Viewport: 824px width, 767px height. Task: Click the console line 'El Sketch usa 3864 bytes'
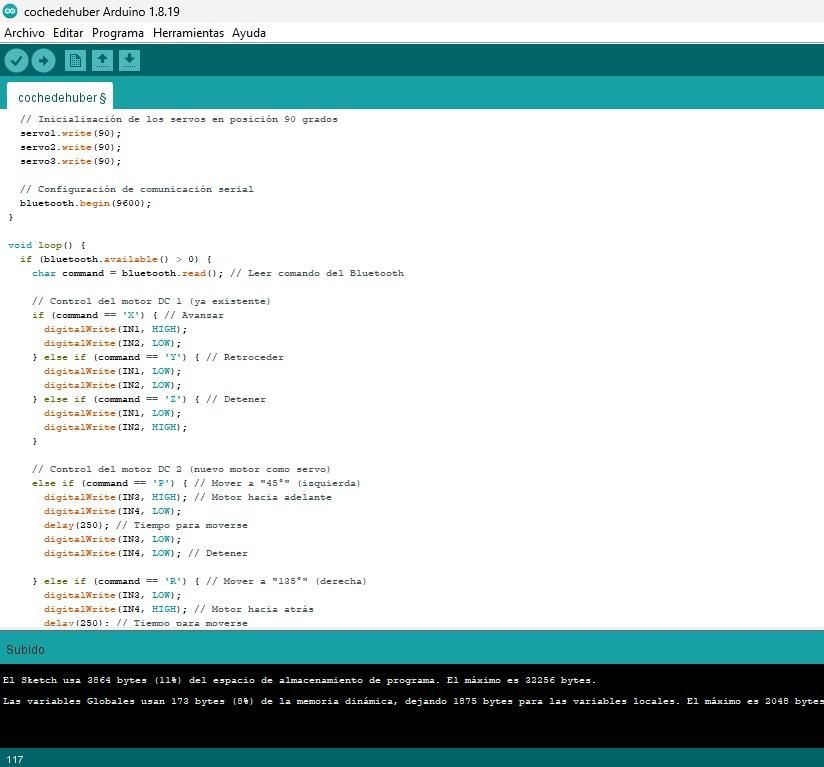click(x=299, y=680)
